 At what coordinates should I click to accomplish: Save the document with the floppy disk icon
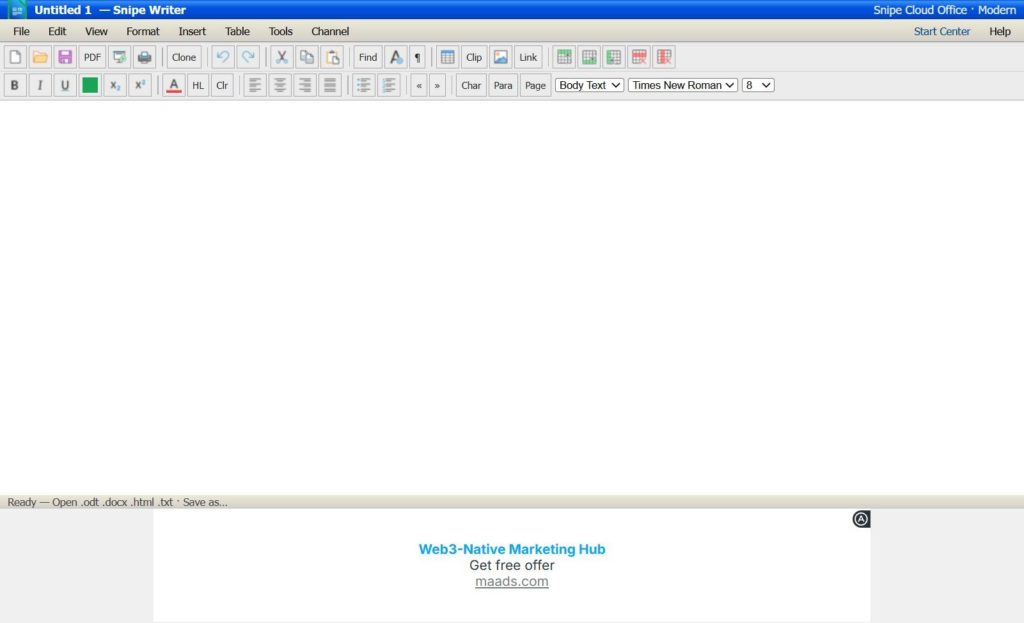(x=65, y=57)
